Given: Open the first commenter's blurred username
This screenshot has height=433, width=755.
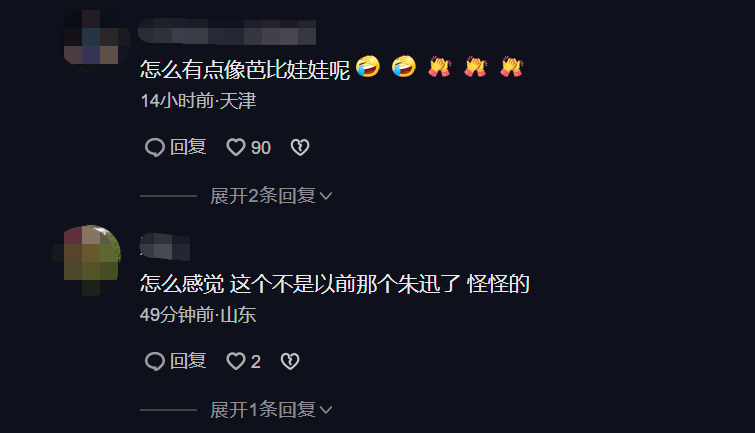Looking at the screenshot, I should pos(227,32).
